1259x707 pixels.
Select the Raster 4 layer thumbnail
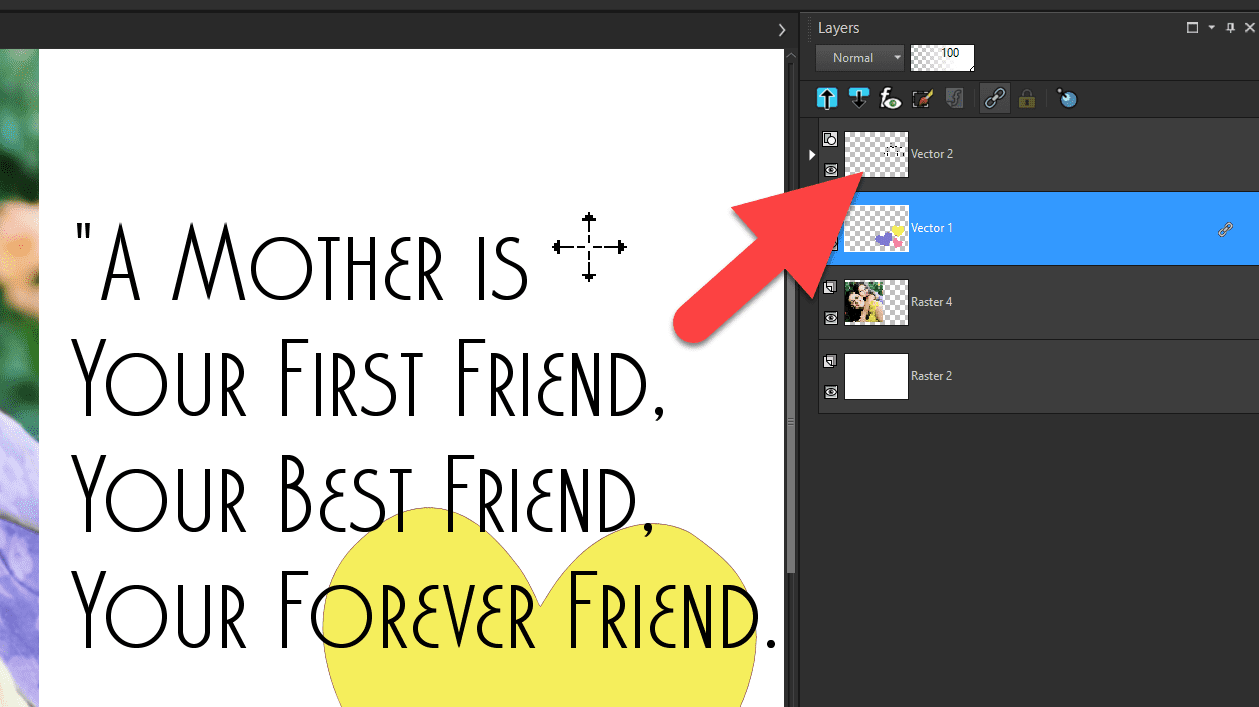pos(876,301)
